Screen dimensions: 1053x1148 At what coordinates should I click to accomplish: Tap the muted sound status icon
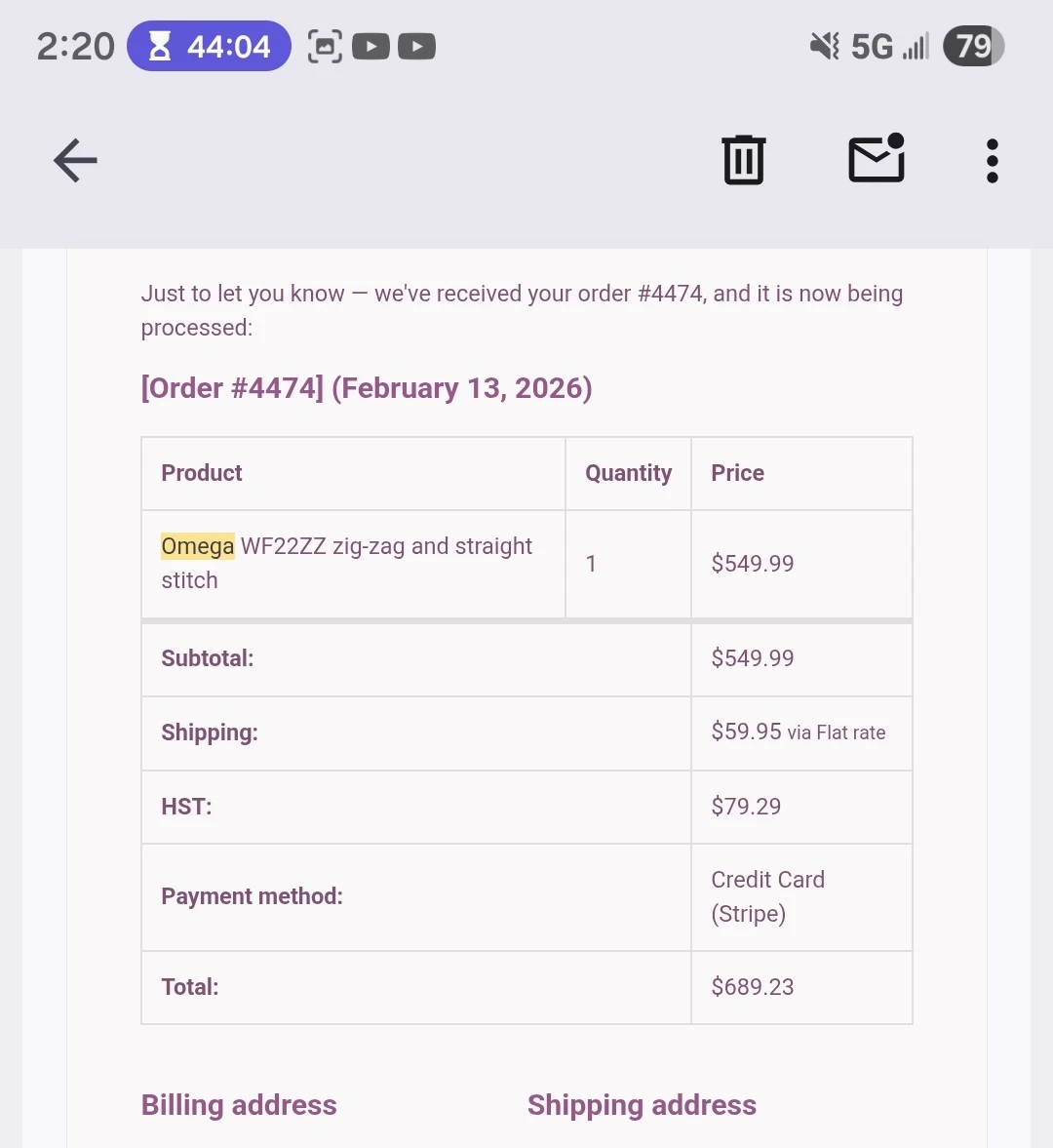click(825, 46)
